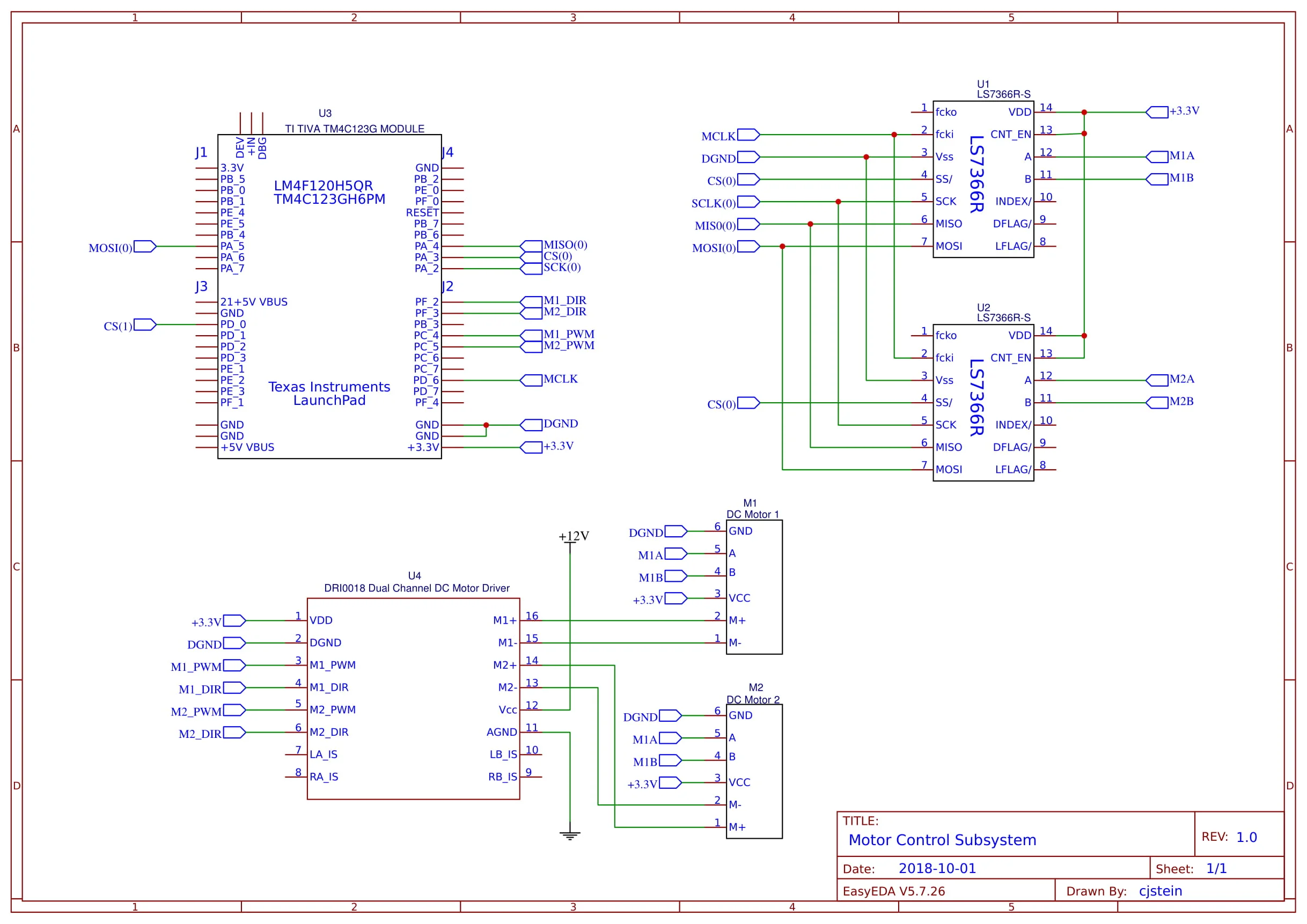Image resolution: width=1307 pixels, height=924 pixels.
Task: Click the M2B net port at U2
Action: (x=1170, y=402)
